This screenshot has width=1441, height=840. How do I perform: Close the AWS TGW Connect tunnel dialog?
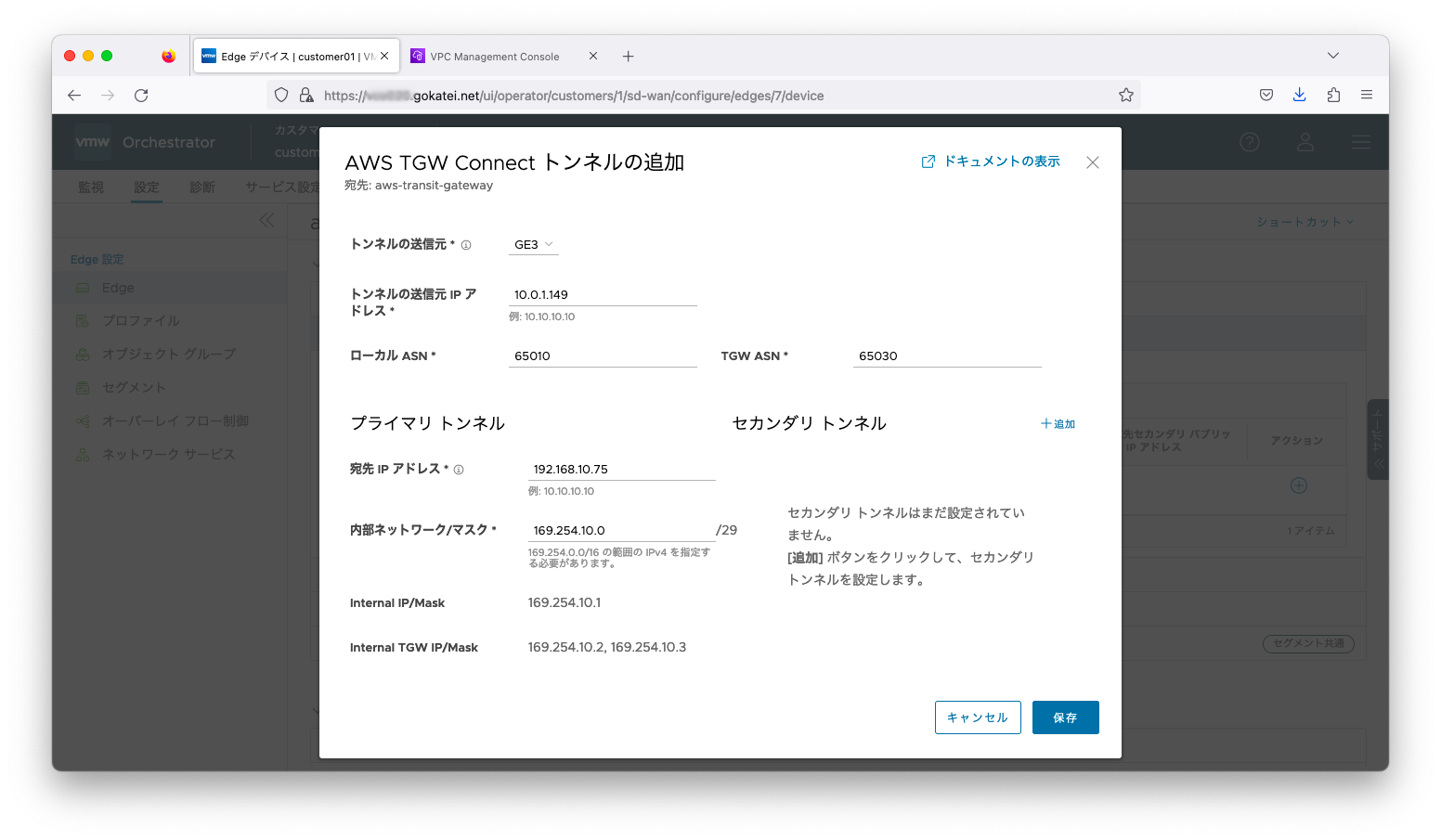click(1093, 162)
